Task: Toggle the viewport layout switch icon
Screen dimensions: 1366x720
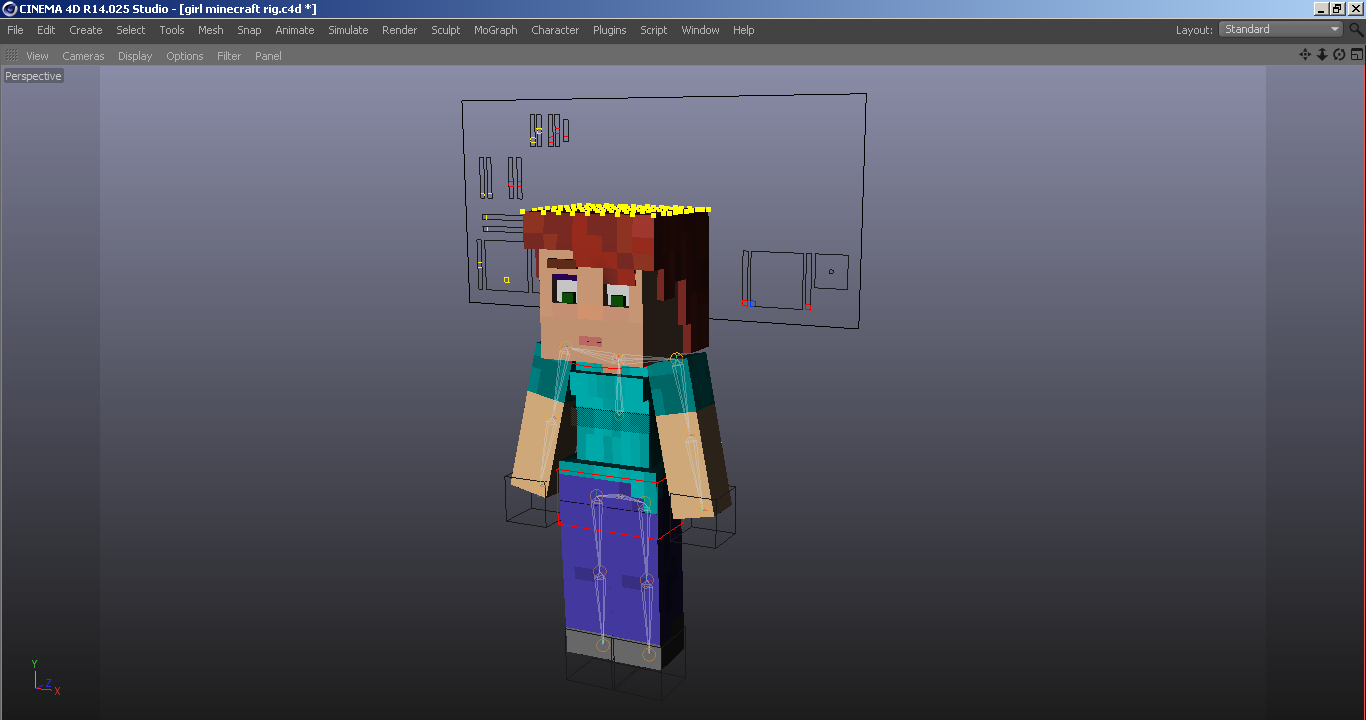Action: pos(1356,54)
